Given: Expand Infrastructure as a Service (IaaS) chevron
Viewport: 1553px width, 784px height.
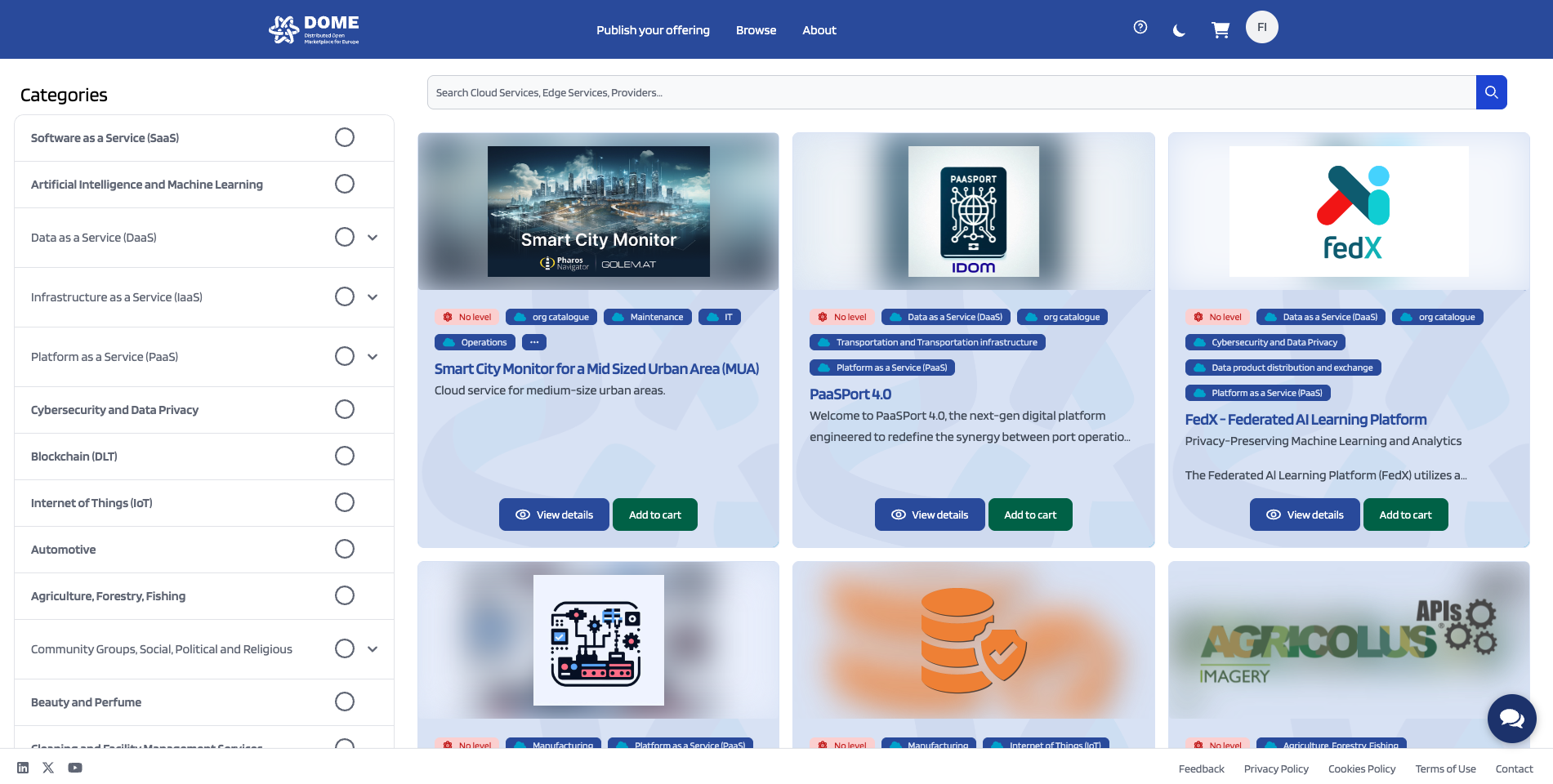Looking at the screenshot, I should (373, 297).
